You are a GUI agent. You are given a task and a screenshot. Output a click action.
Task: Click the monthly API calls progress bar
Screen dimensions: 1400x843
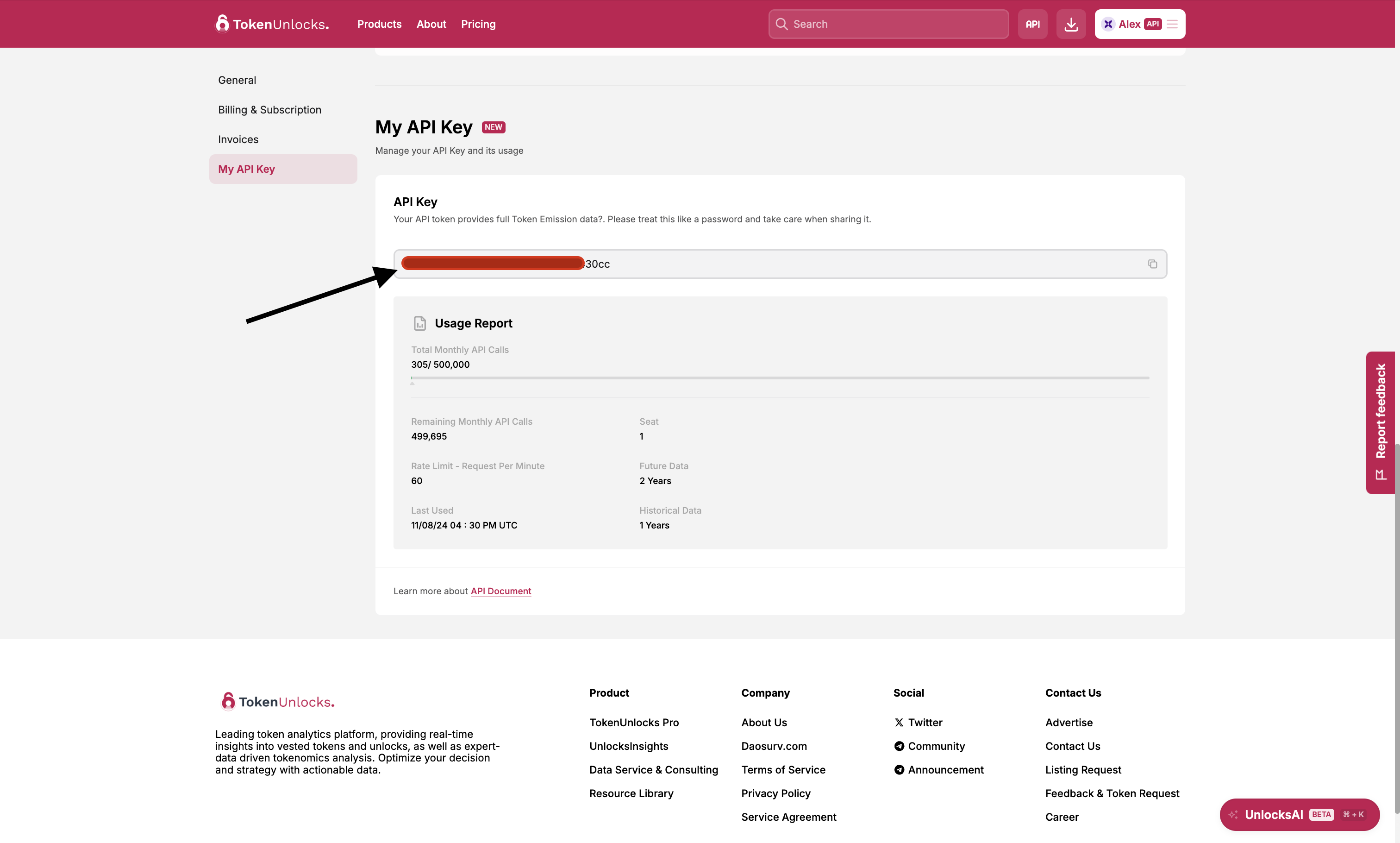click(780, 378)
